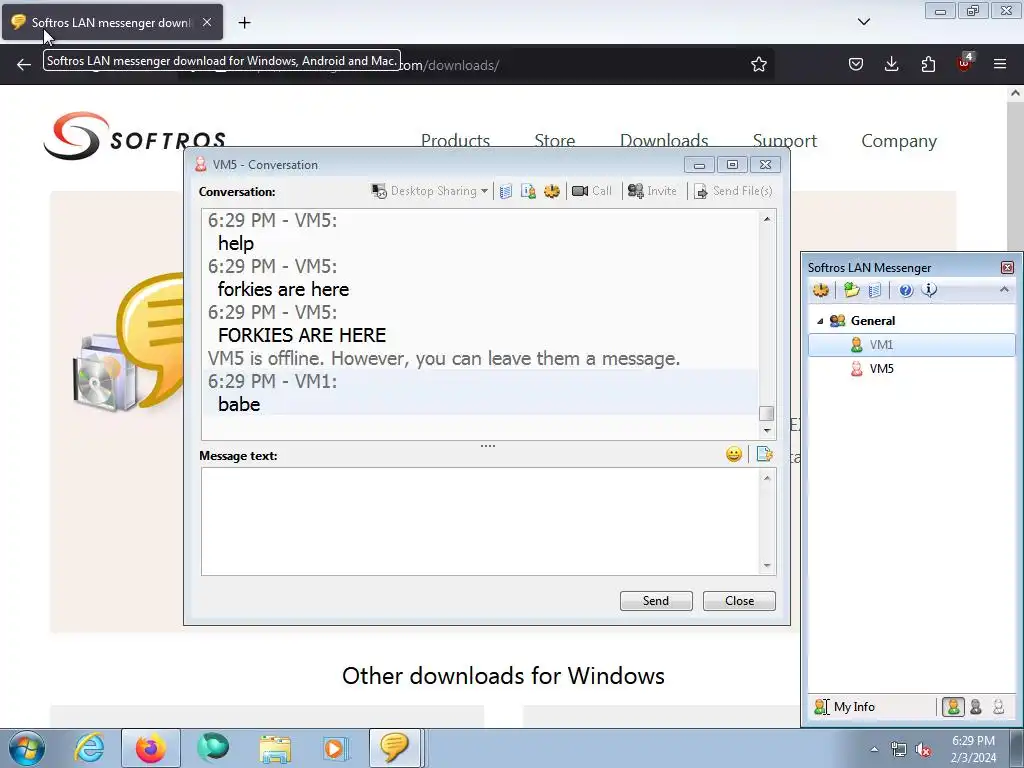This screenshot has width=1024, height=768.
Task: Send the message with the Send button
Action: click(x=656, y=601)
